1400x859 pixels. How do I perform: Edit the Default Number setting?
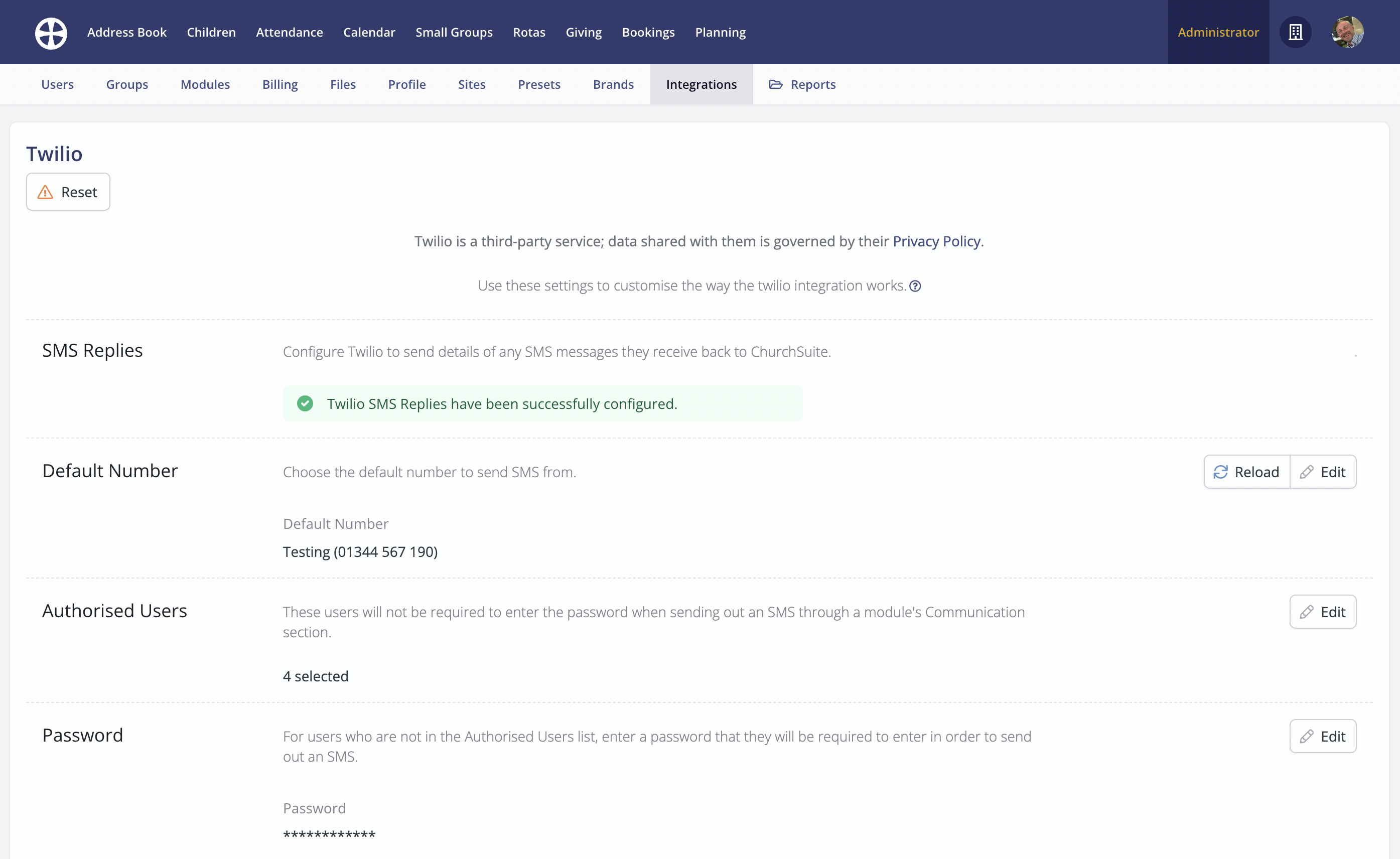(1323, 472)
